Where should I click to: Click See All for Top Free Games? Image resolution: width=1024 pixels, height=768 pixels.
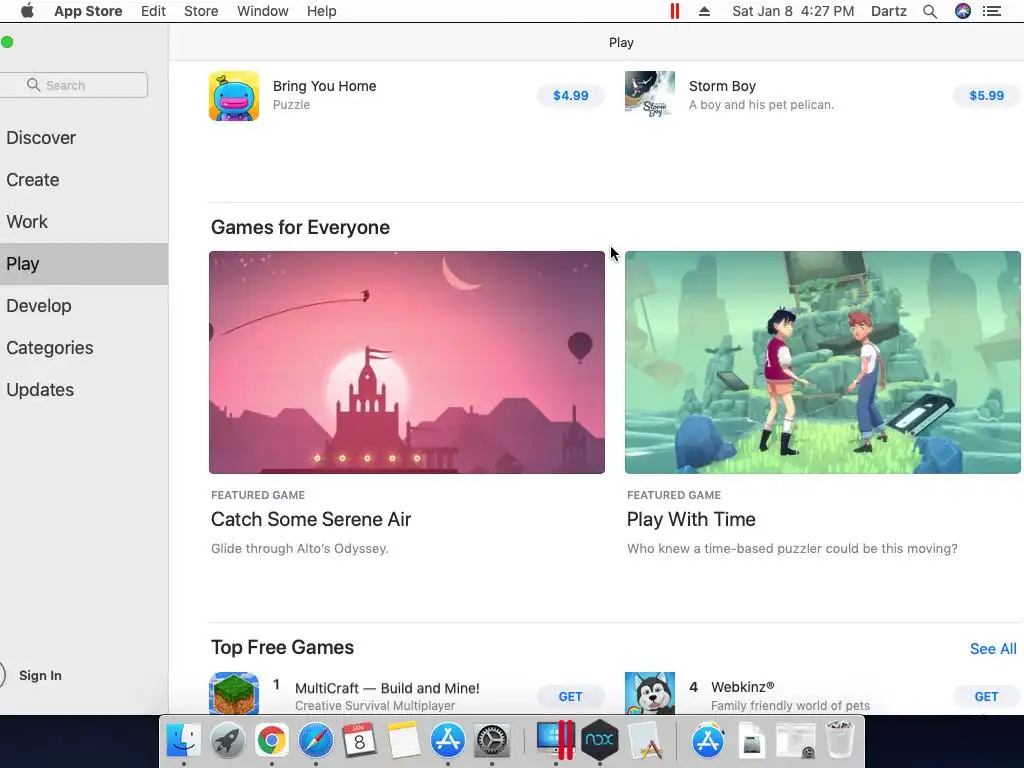[x=993, y=648]
